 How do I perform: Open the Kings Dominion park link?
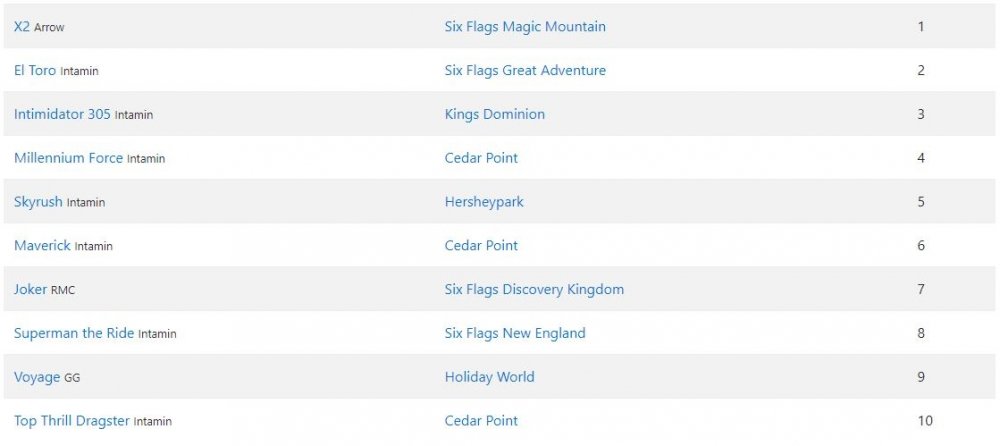point(495,114)
